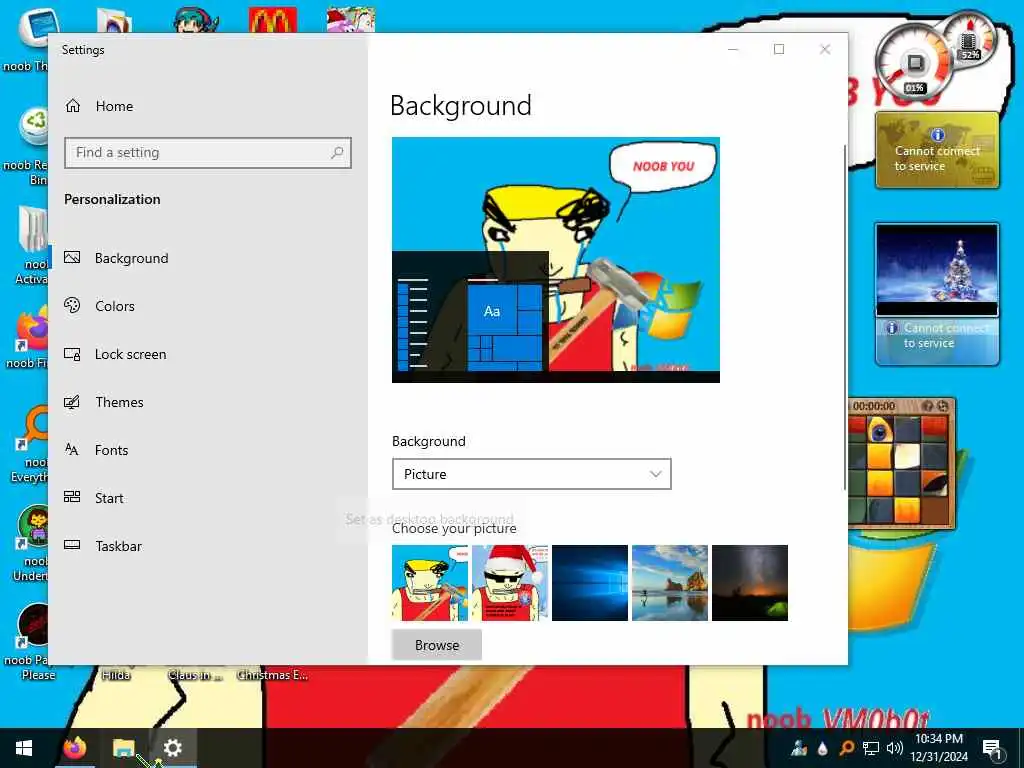The image size is (1024, 768).
Task: Select the Hilda desktop icon label
Action: tap(116, 675)
